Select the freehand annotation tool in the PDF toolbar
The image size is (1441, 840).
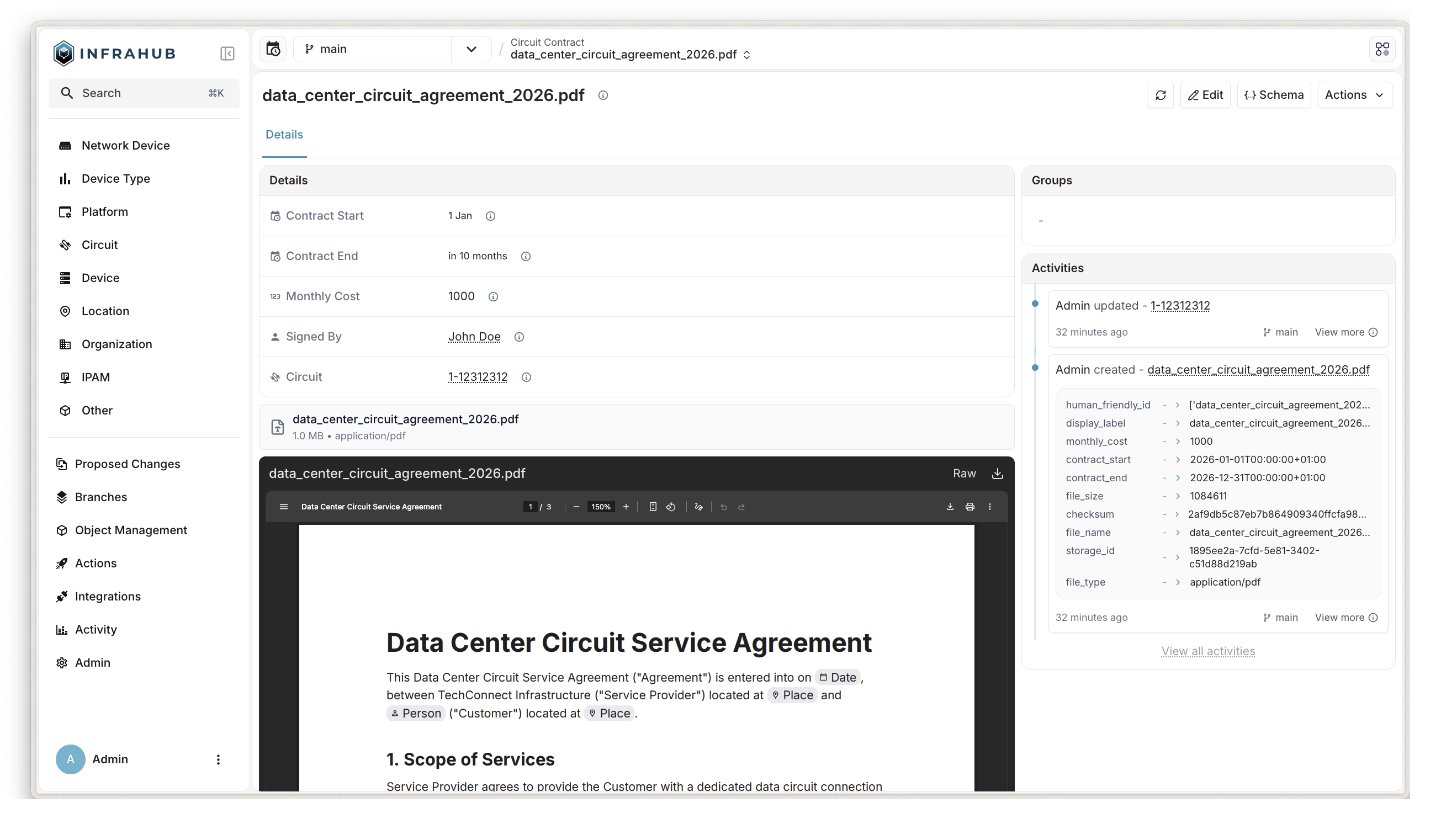(699, 506)
